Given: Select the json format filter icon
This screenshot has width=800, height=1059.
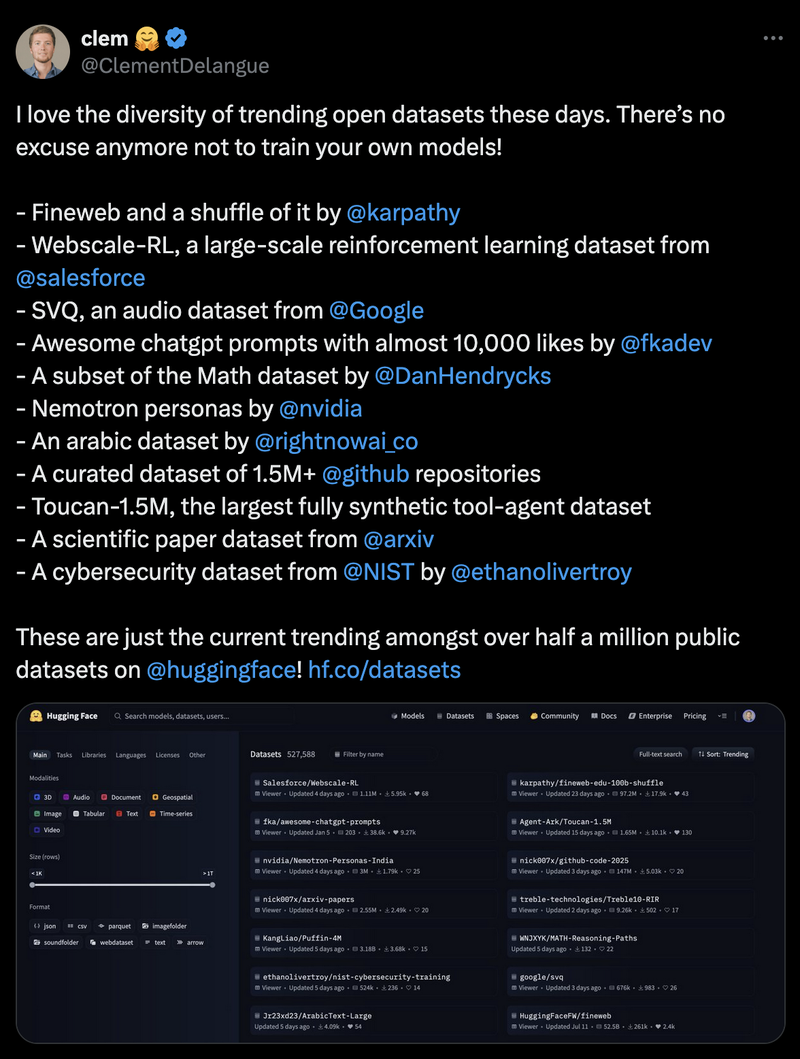Looking at the screenshot, I should 36,926.
